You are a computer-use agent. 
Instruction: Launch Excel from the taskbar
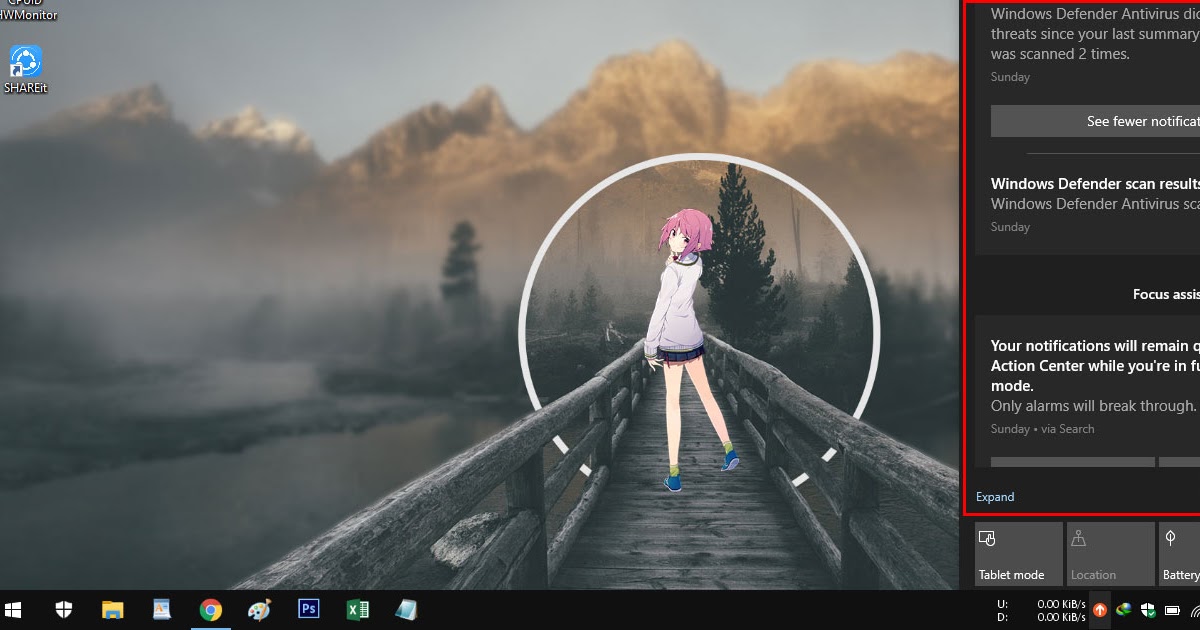click(357, 609)
